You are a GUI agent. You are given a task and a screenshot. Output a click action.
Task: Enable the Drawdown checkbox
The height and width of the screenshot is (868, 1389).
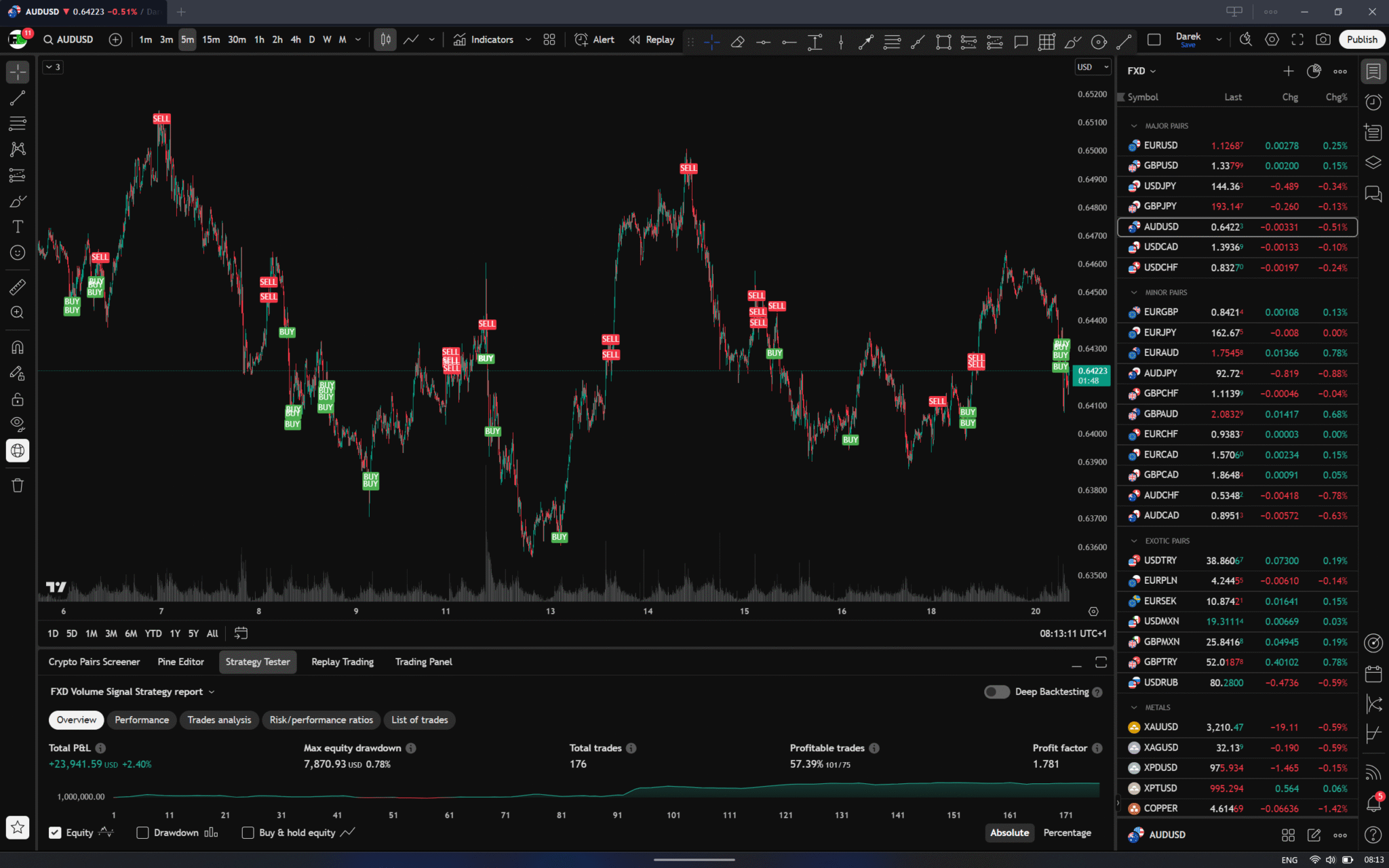tap(142, 832)
